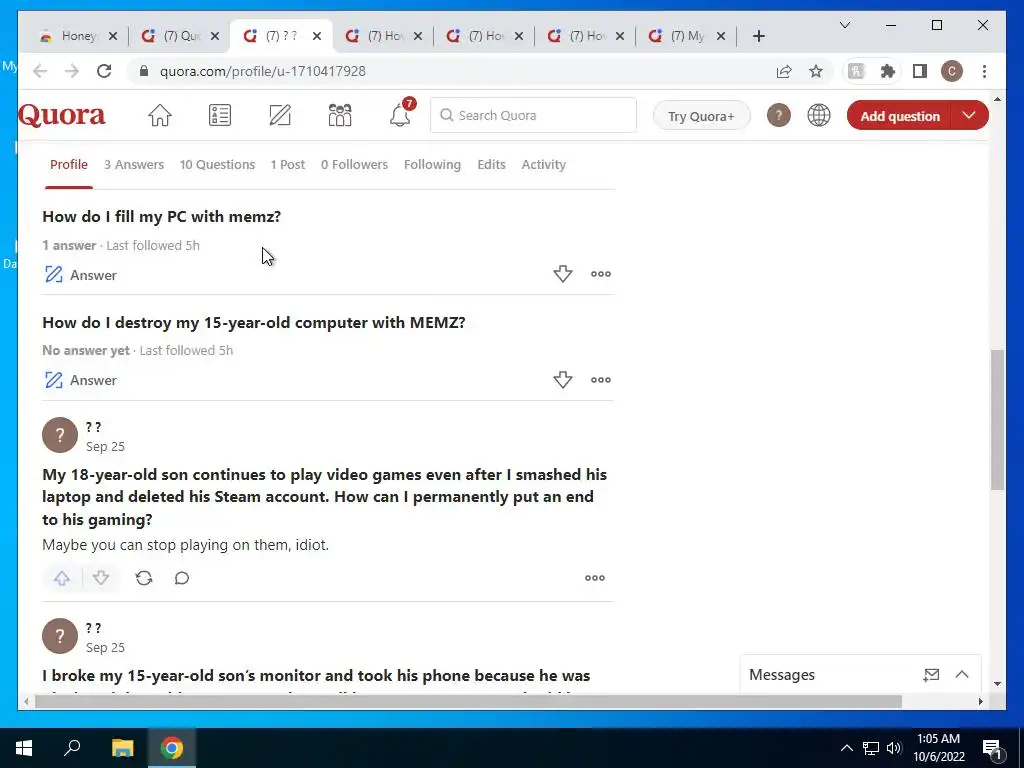1024x768 pixels.
Task: Click the Search Quora field
Action: click(534, 116)
